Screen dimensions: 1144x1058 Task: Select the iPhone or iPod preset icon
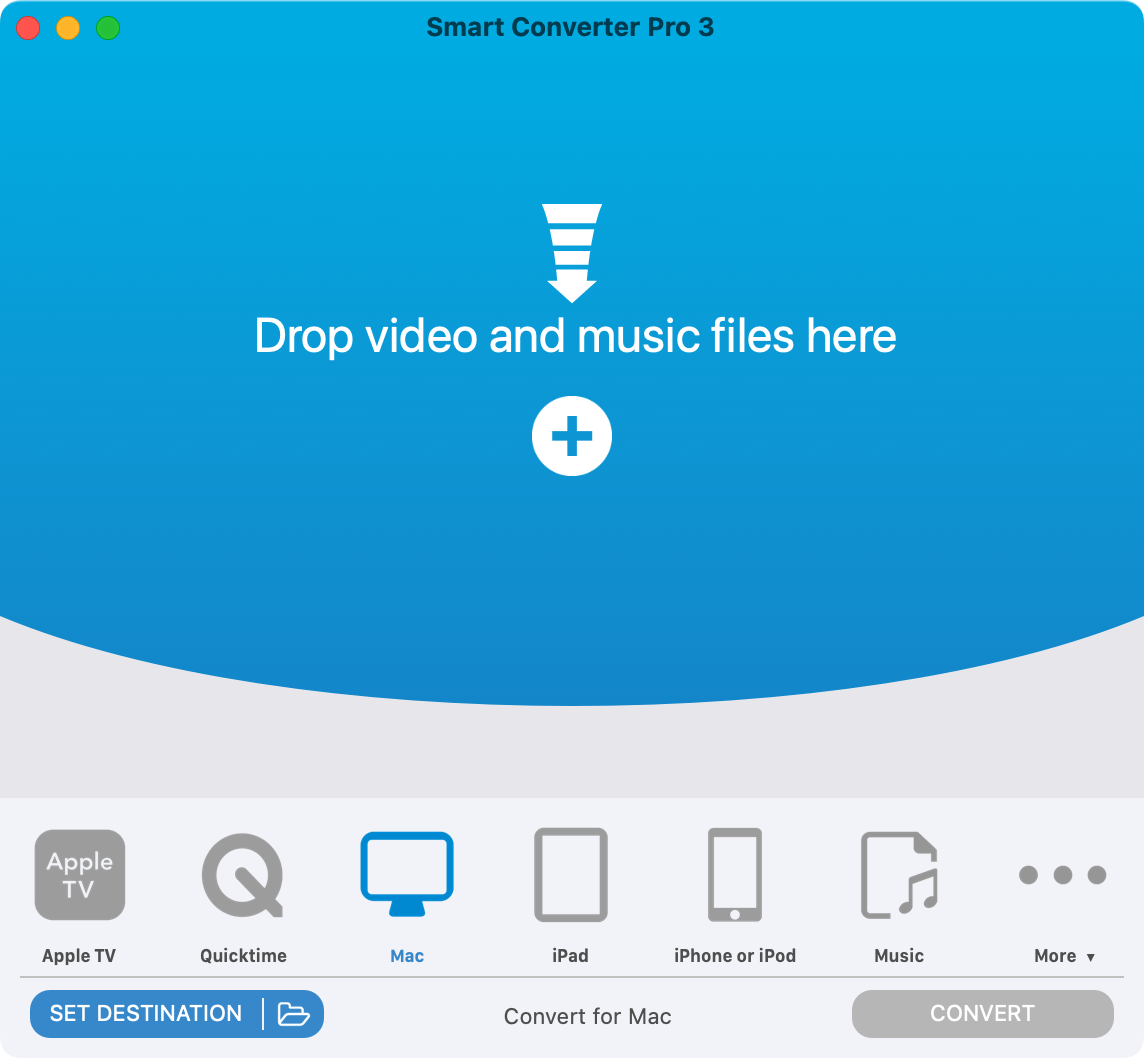pyautogui.click(x=735, y=875)
